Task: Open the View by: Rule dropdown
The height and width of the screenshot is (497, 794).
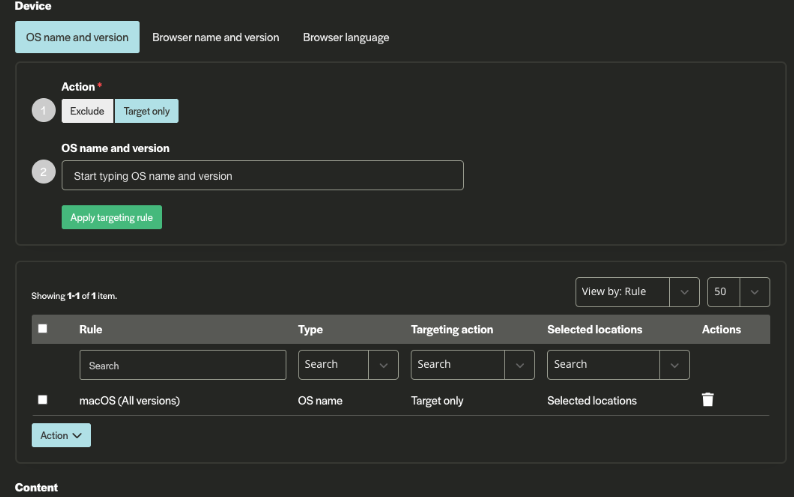Action: pyautogui.click(x=637, y=292)
